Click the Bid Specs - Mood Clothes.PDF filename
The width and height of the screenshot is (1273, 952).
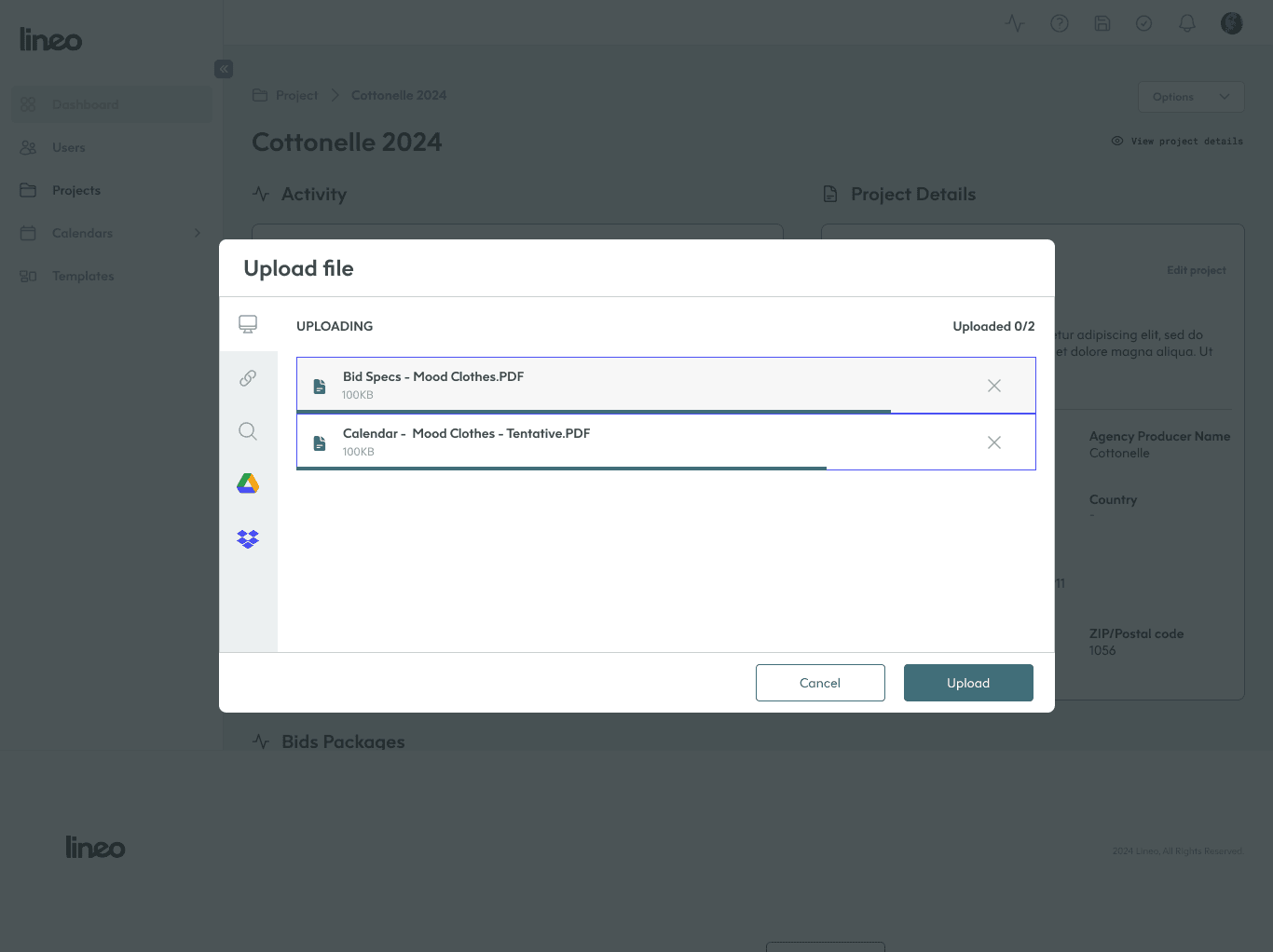pos(433,376)
